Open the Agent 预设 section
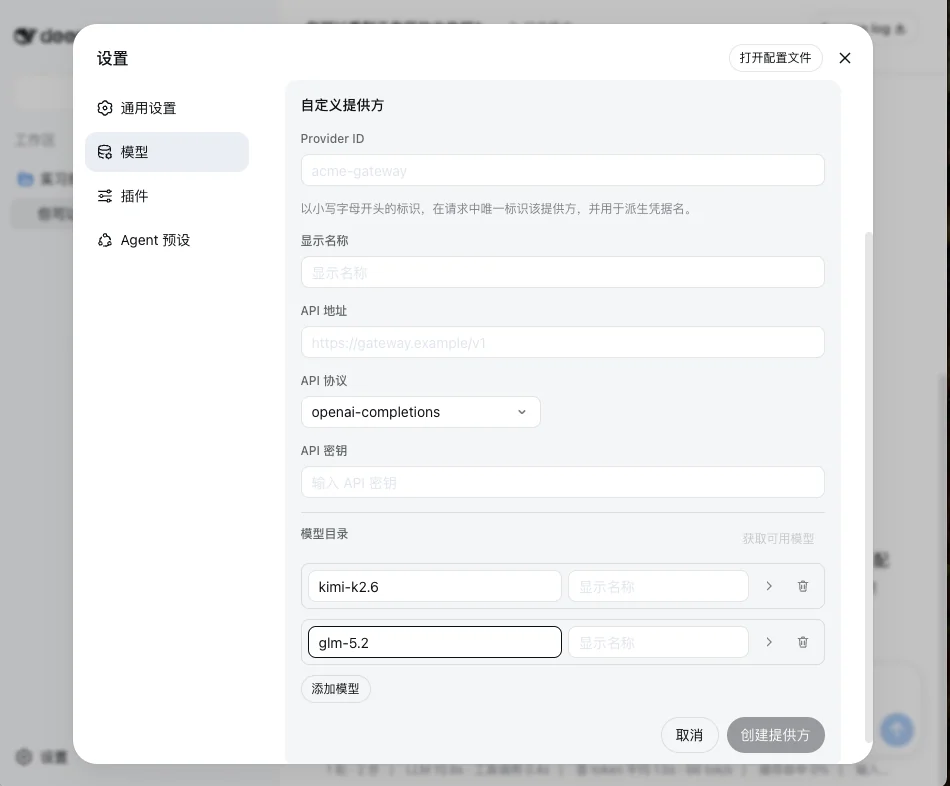Screen dimensions: 950x786 click(x=167, y=240)
